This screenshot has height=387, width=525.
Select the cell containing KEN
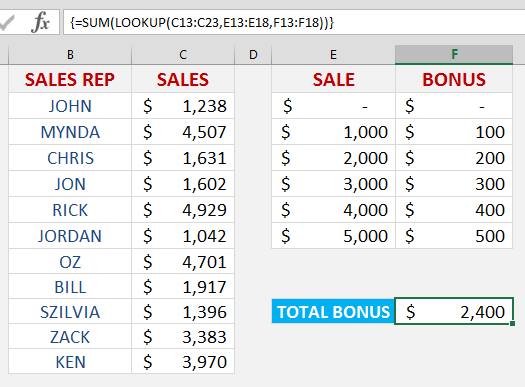(x=70, y=362)
